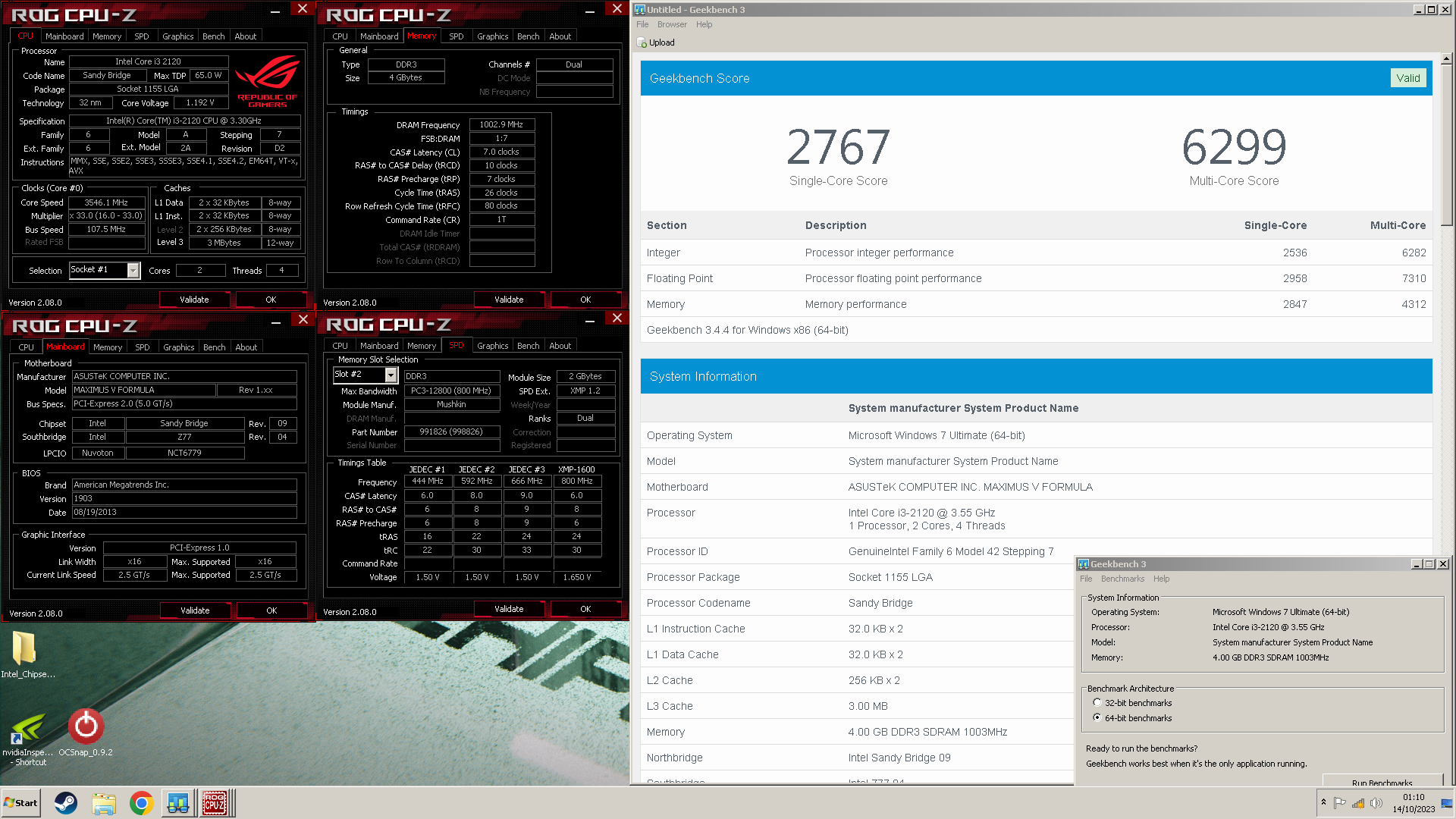Click Validate in the CPU-Z CPU window
This screenshot has width=1456, height=819.
tap(194, 300)
